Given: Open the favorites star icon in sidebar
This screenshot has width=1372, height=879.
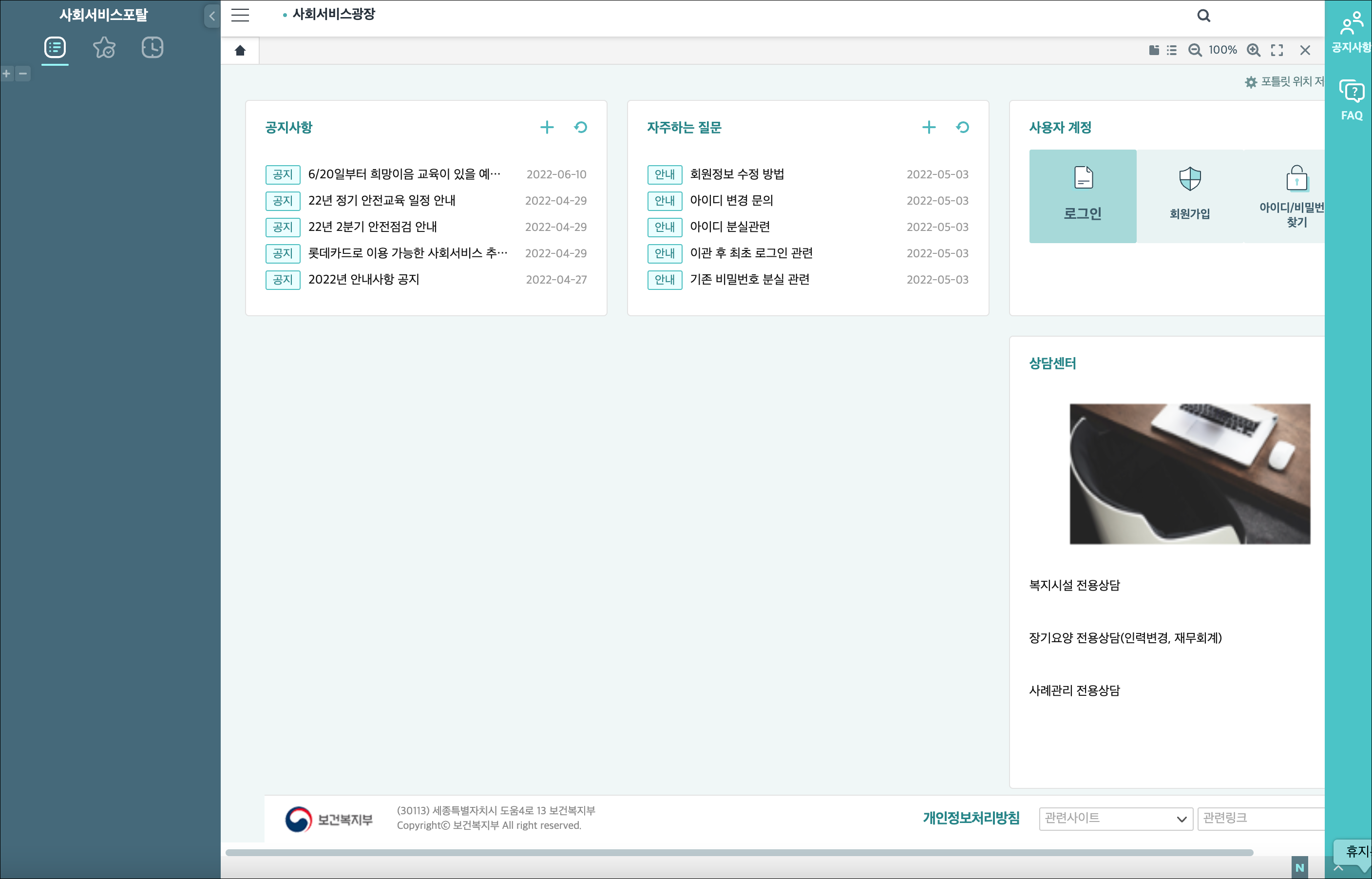Looking at the screenshot, I should [x=104, y=47].
